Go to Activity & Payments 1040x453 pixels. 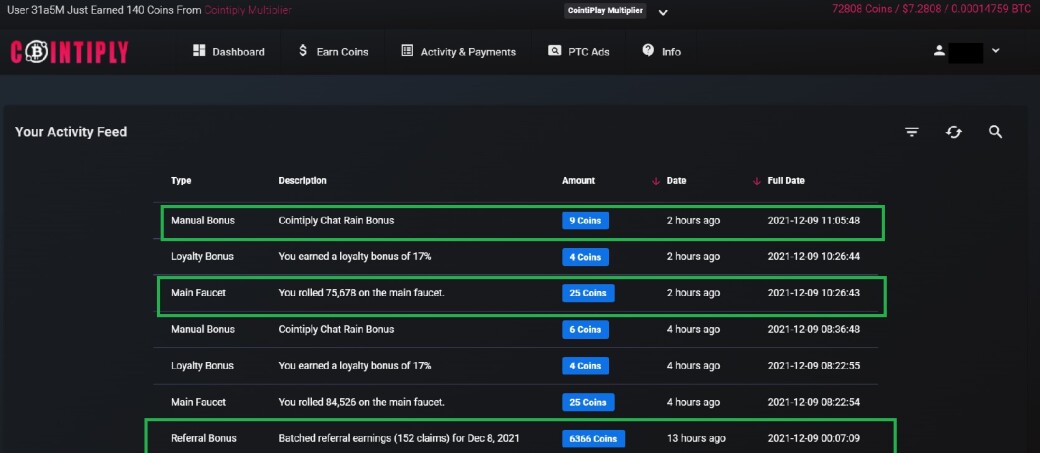click(x=458, y=52)
